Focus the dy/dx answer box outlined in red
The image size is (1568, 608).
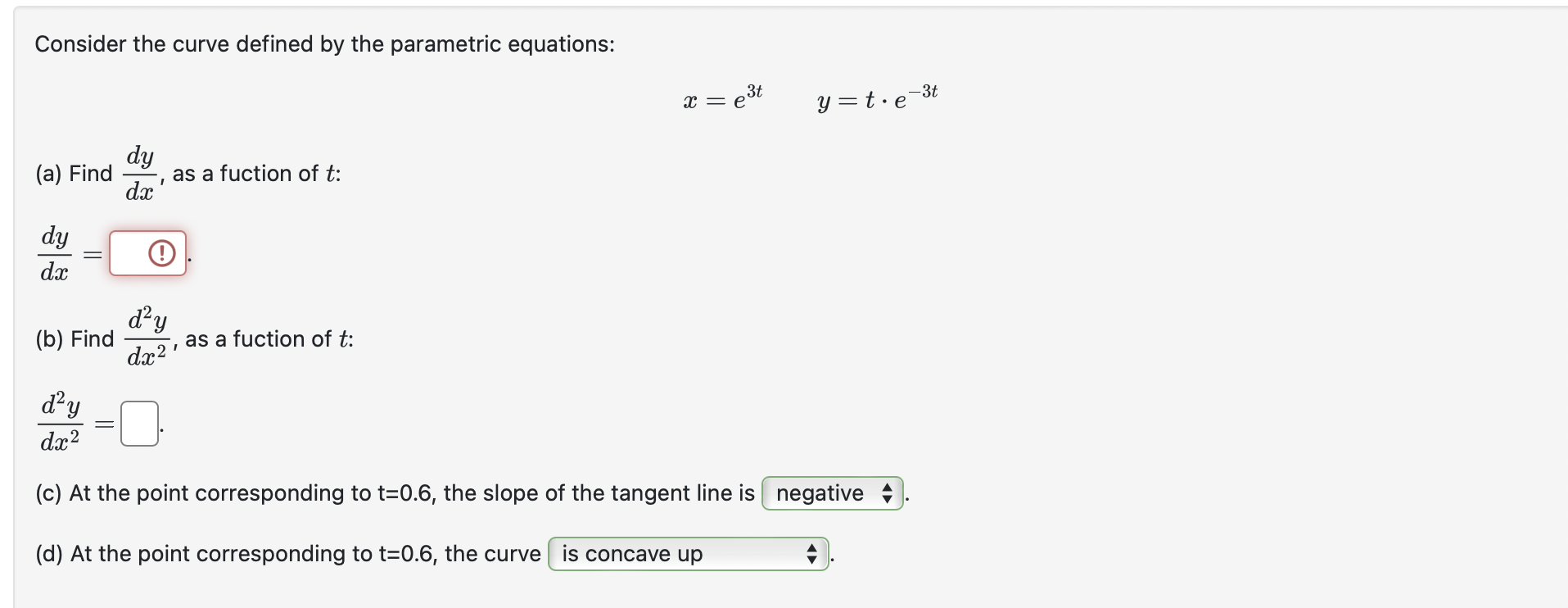[148, 253]
